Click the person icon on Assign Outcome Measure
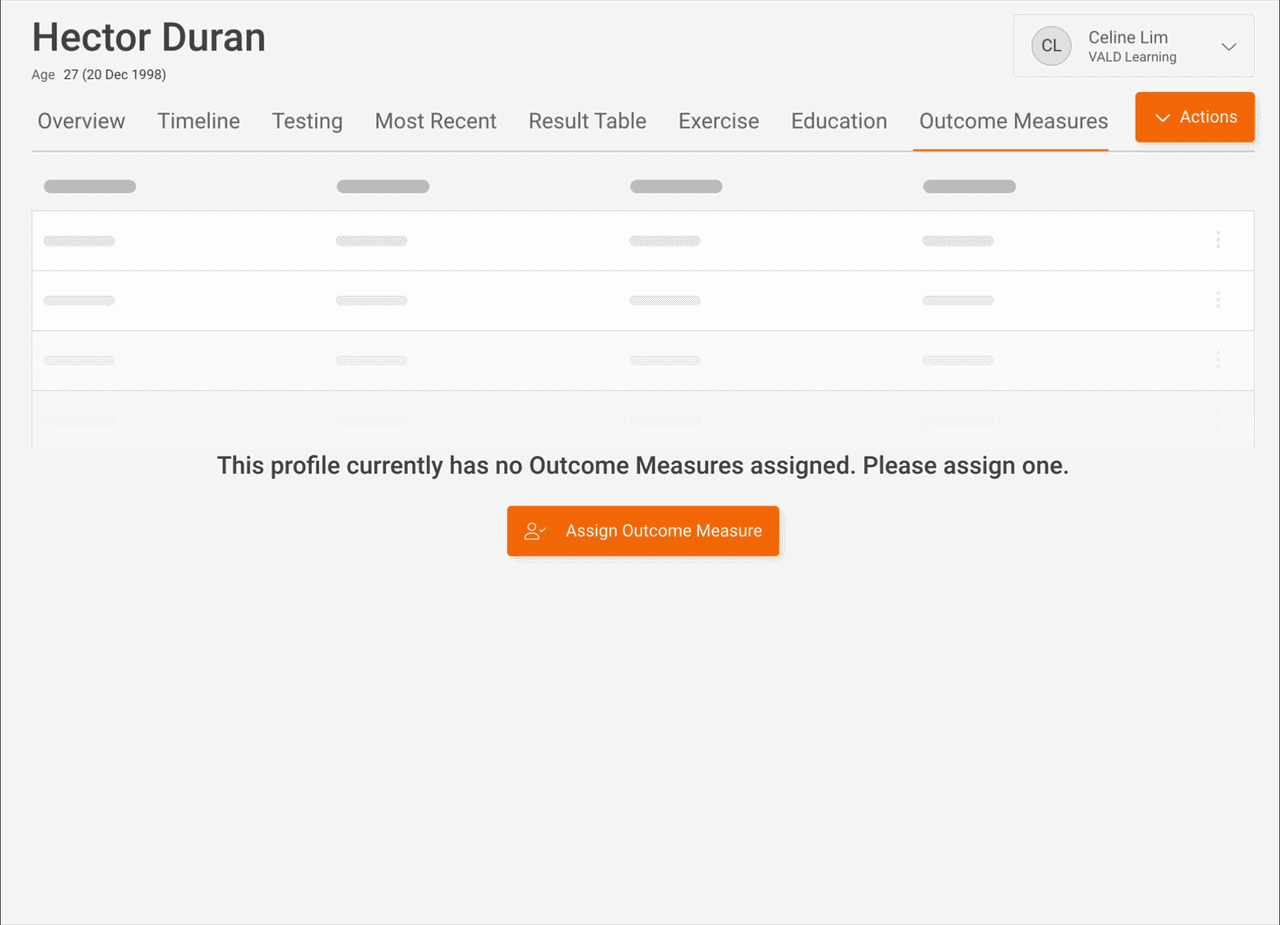This screenshot has width=1280, height=925. click(x=535, y=531)
